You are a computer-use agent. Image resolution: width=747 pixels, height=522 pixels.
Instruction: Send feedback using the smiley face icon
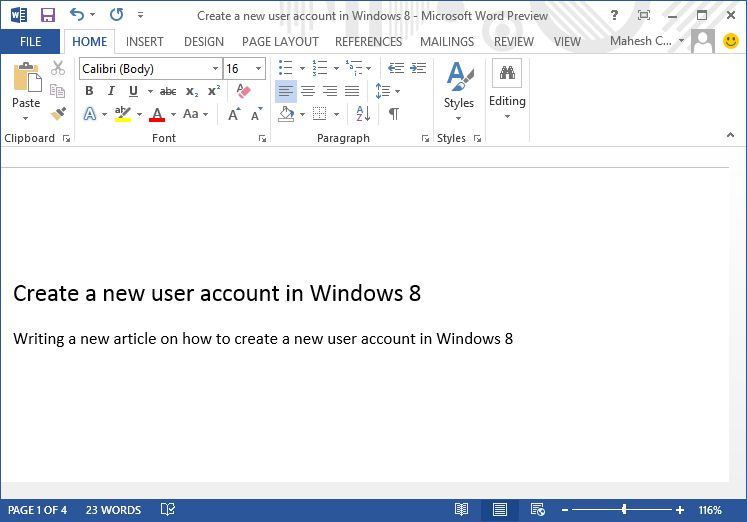(x=730, y=41)
